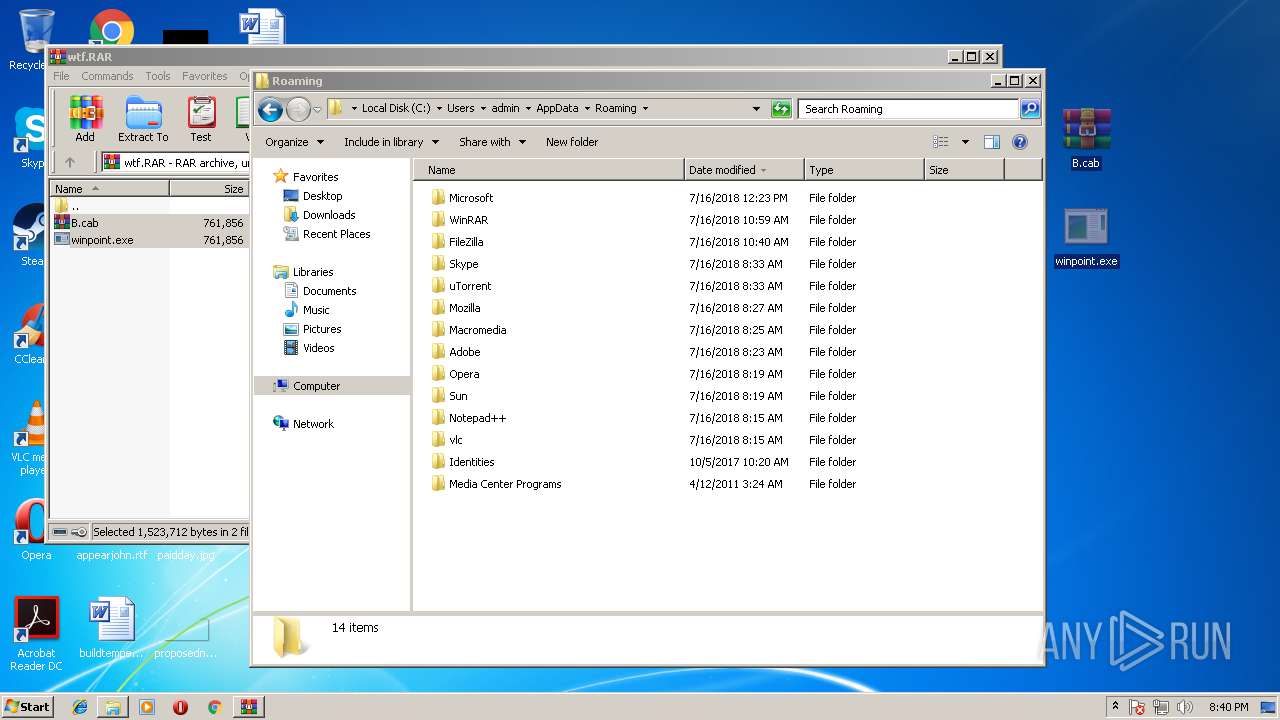Image resolution: width=1280 pixels, height=720 pixels.
Task: Select the Mozilla folder
Action: pyautogui.click(x=464, y=308)
